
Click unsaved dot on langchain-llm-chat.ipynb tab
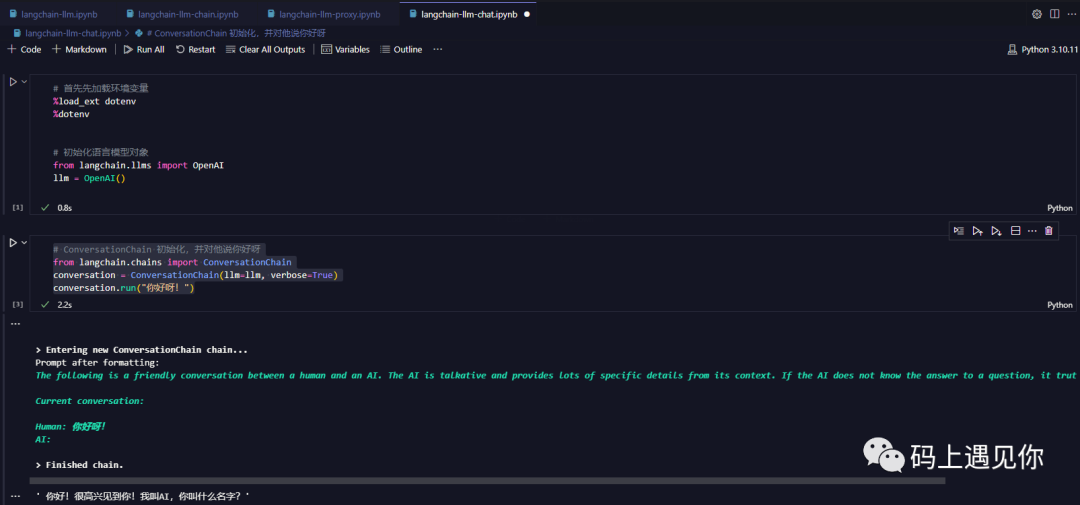[527, 14]
